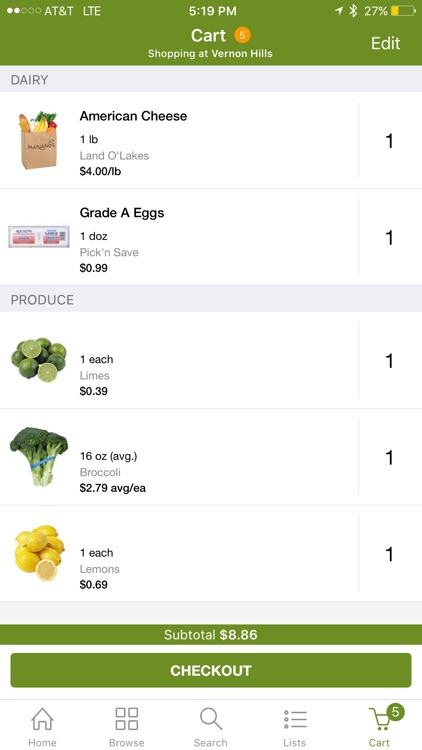Open the Lists icon
The height and width of the screenshot is (750, 422).
point(295,719)
